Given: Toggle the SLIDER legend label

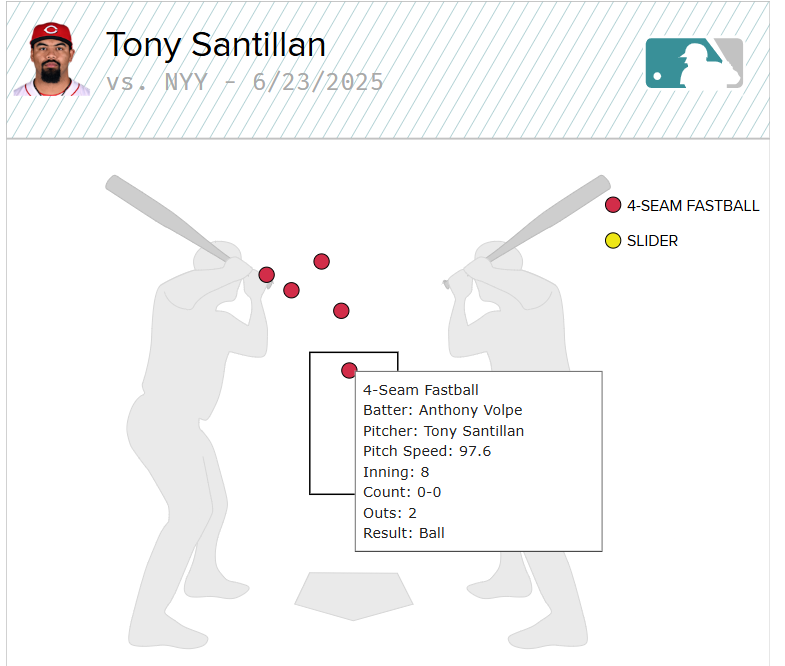Looking at the screenshot, I should coord(652,241).
